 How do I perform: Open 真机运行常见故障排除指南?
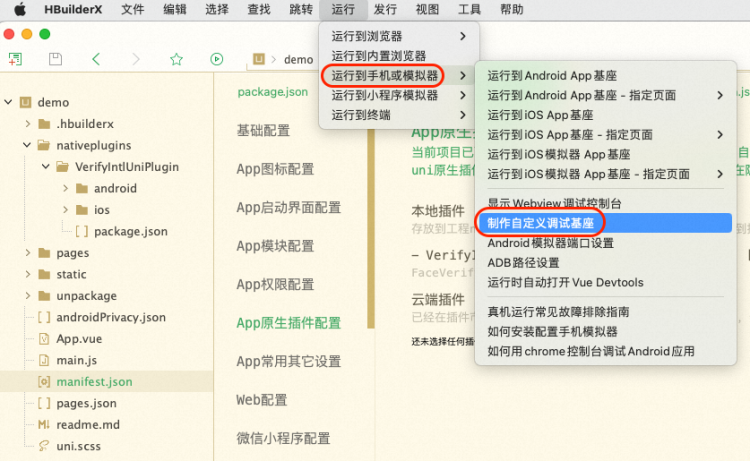pyautogui.click(x=605, y=312)
